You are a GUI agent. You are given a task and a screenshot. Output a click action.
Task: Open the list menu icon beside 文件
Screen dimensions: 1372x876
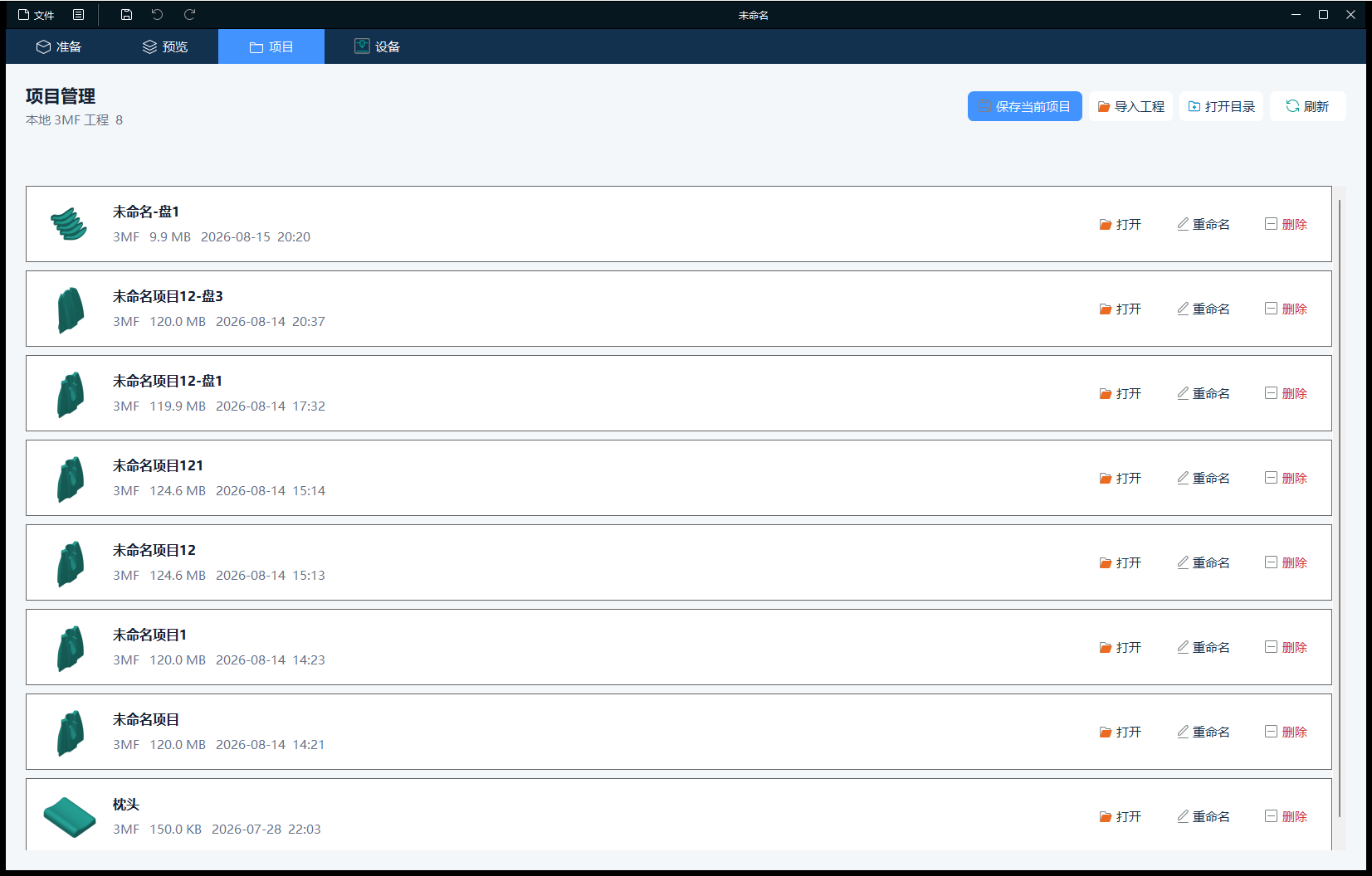[78, 14]
